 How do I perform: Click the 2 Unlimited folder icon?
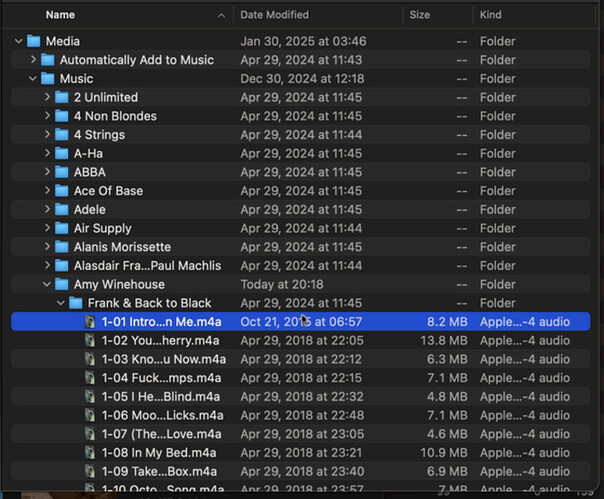[62, 97]
